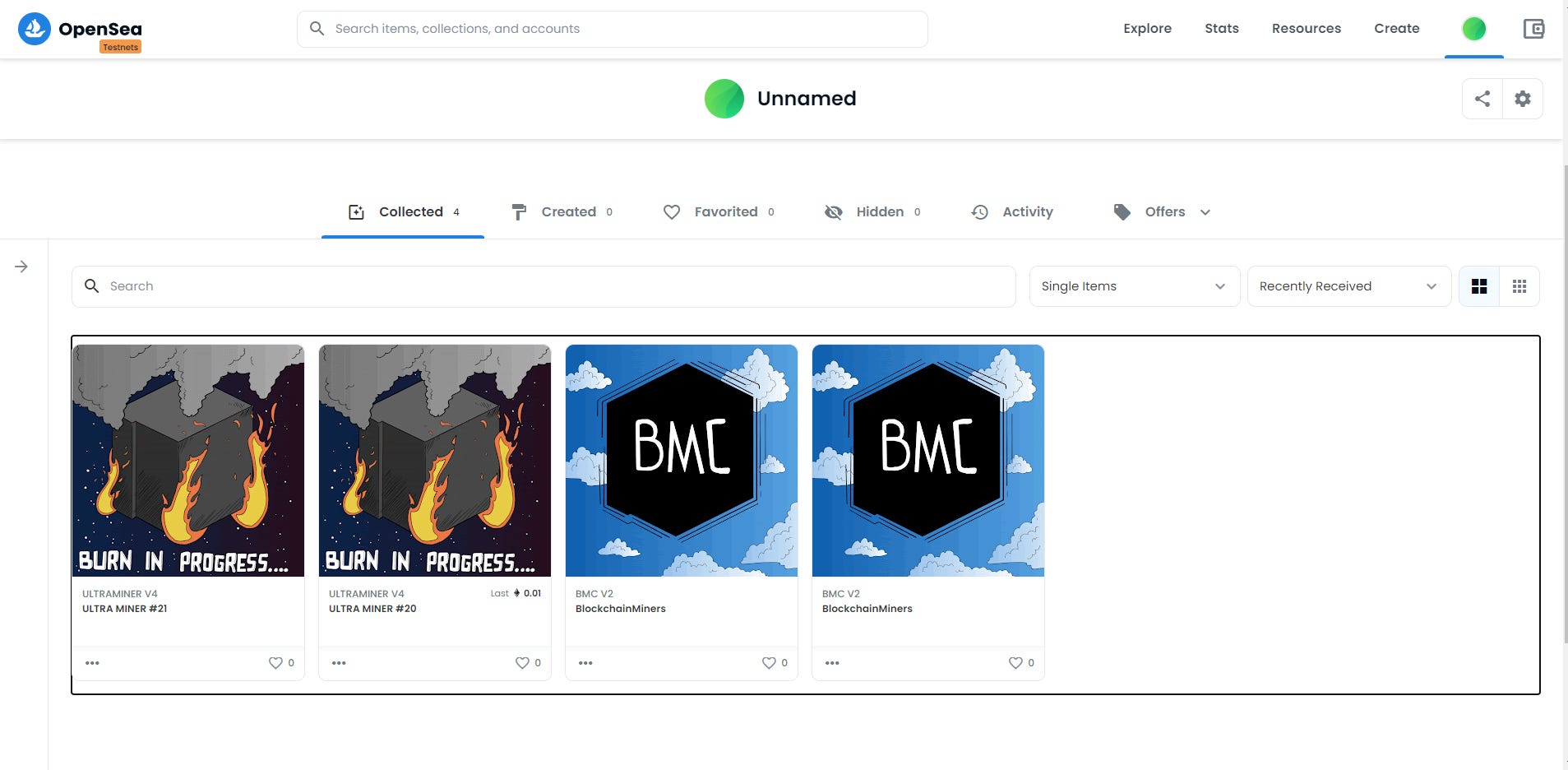The width and height of the screenshot is (1568, 770).
Task: Click the page vertical scrollbar
Action: pyautogui.click(x=1565, y=403)
